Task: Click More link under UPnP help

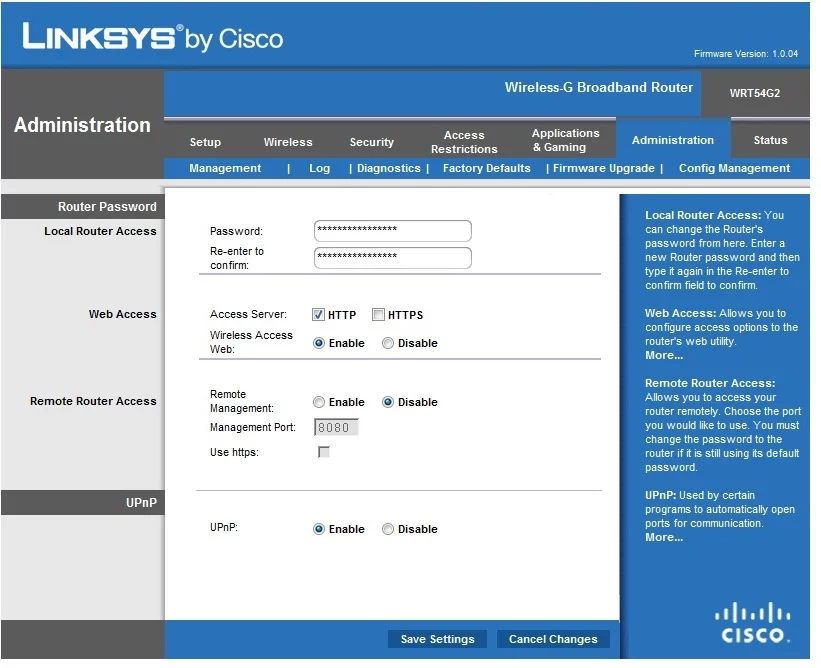Action: click(663, 537)
